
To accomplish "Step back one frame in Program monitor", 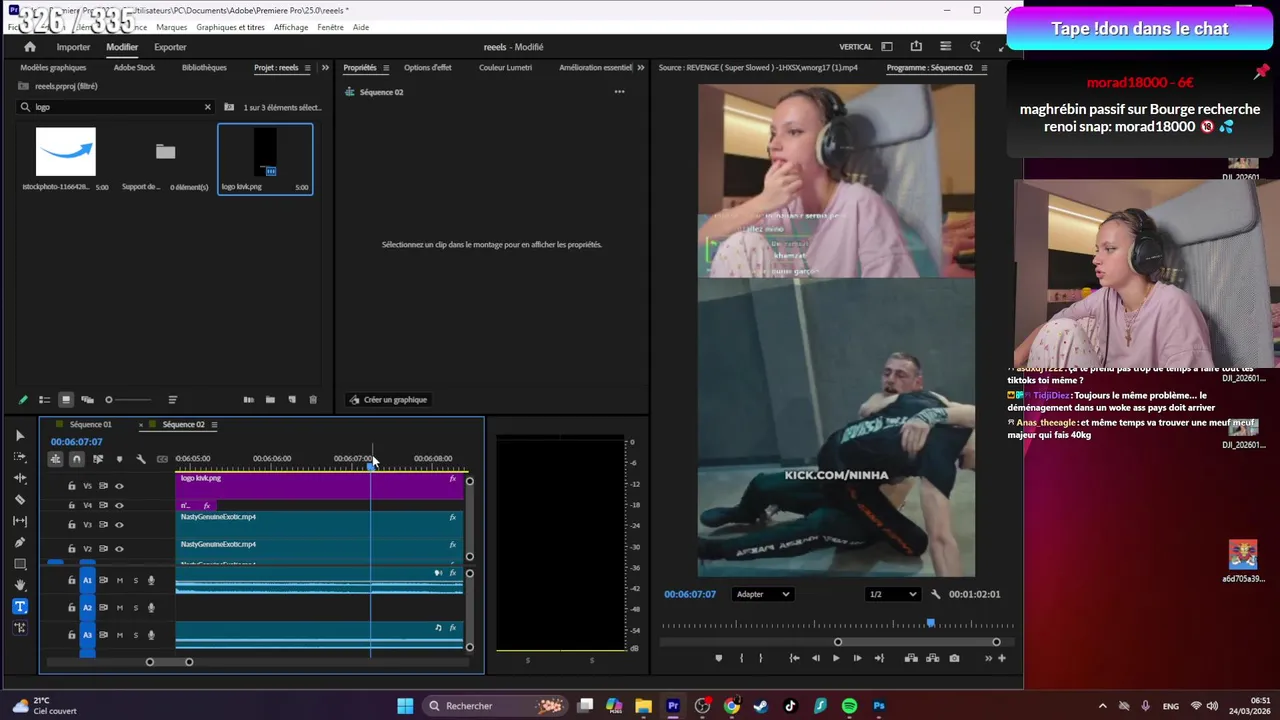I will [x=815, y=658].
